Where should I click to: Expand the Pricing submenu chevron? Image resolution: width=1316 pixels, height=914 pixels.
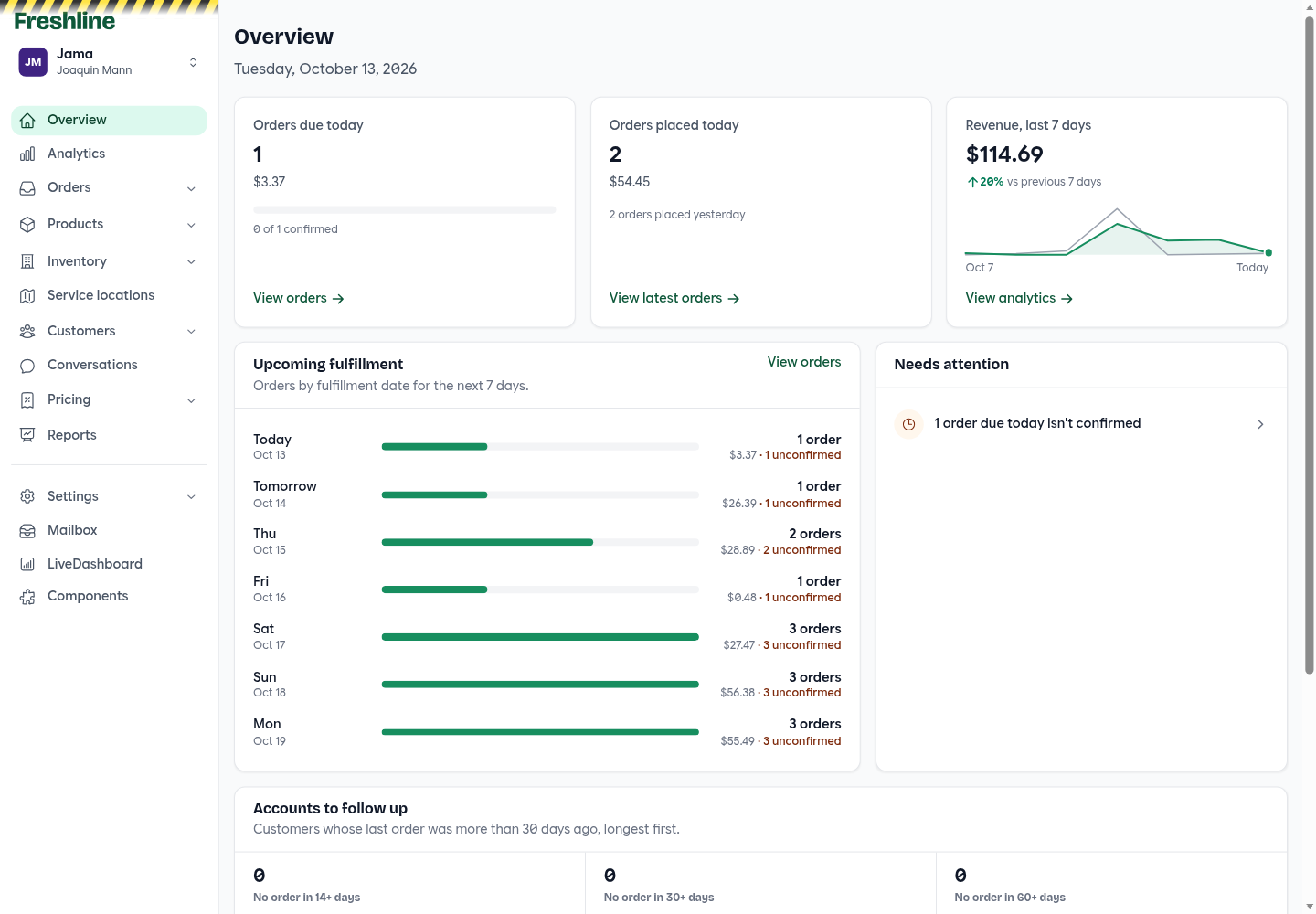pyautogui.click(x=191, y=401)
